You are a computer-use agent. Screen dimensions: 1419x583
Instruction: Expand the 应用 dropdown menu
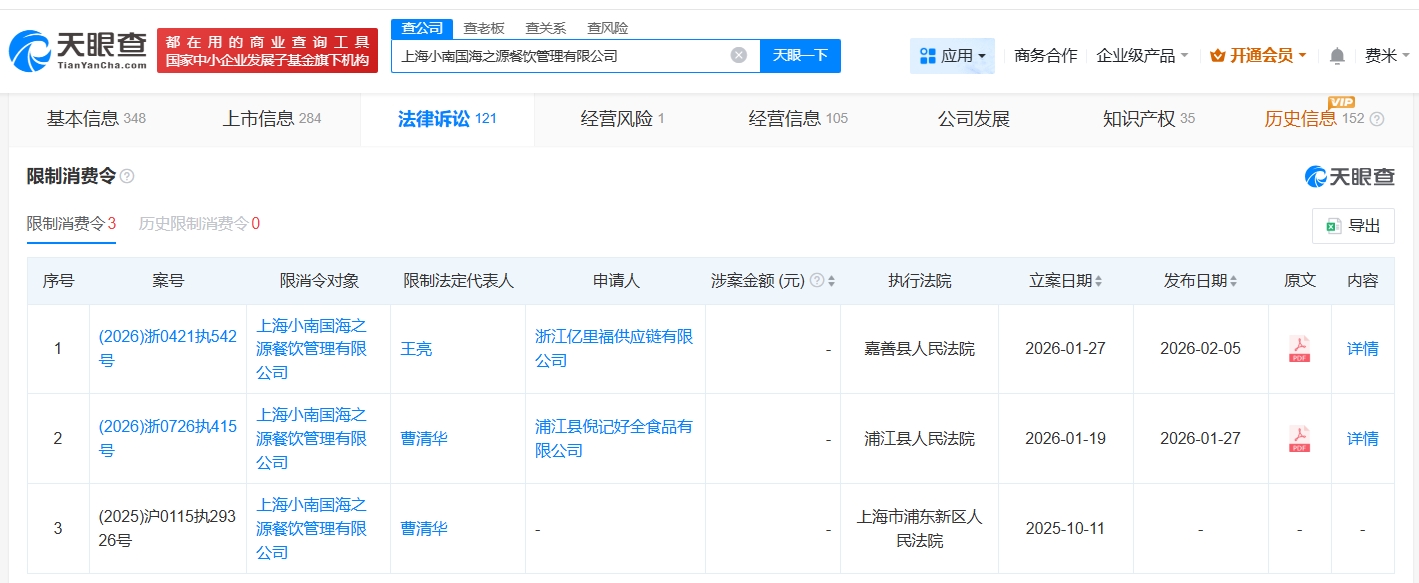tap(952, 56)
